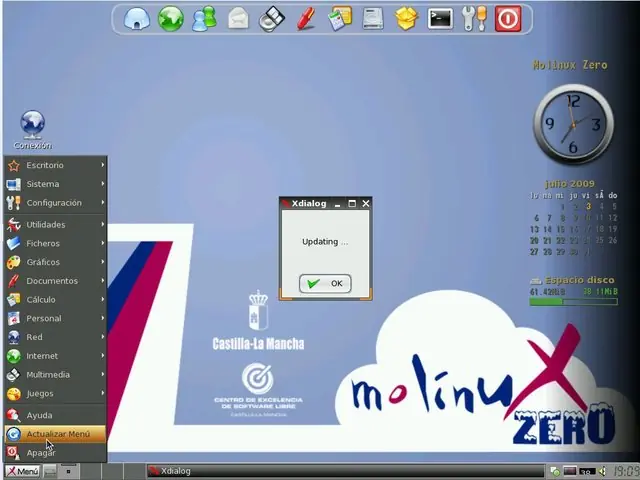Open the red pen writer icon in the dock
Image resolution: width=640 pixels, height=480 pixels.
pos(306,19)
